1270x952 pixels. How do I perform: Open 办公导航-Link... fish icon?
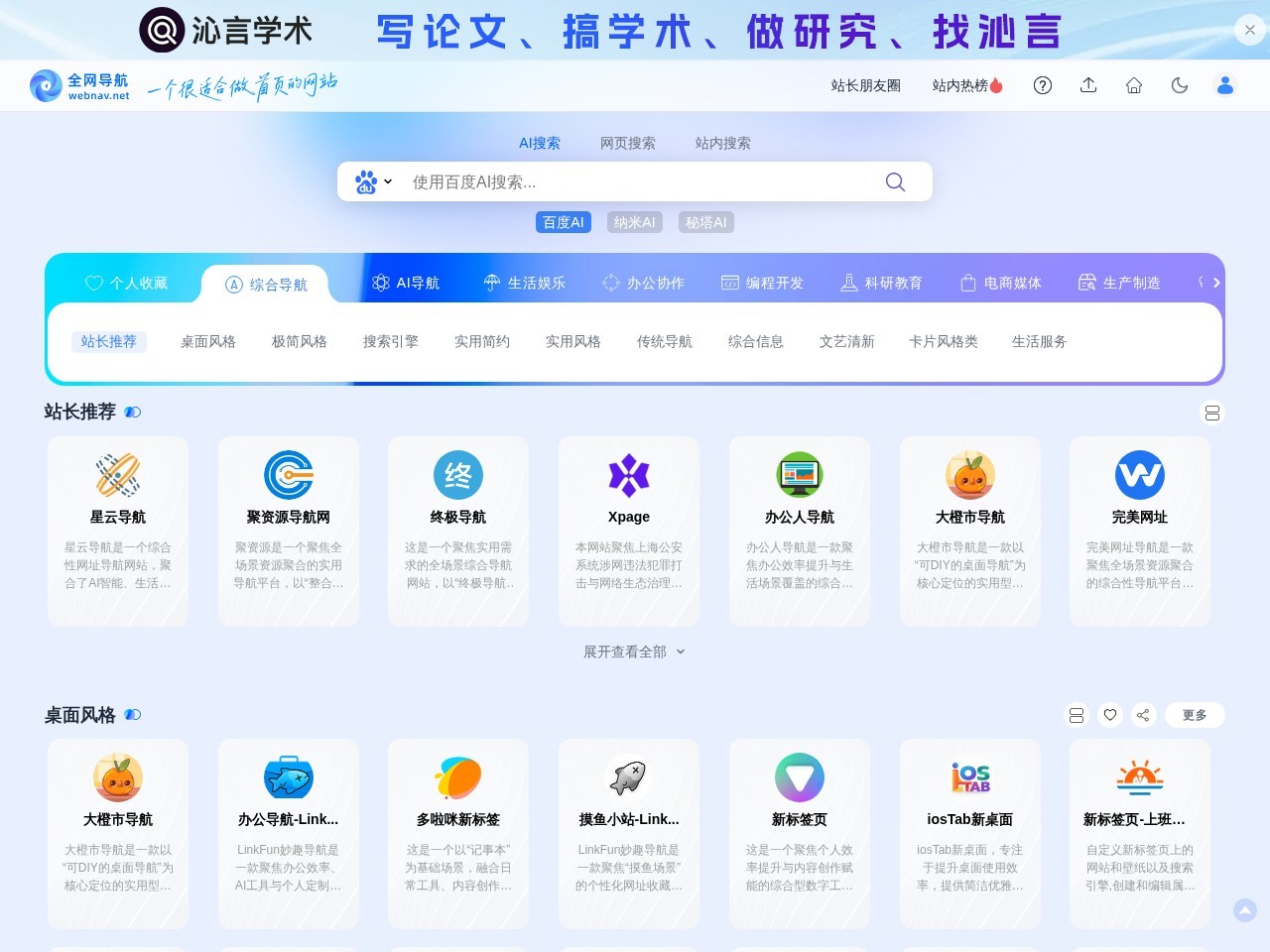click(x=289, y=777)
